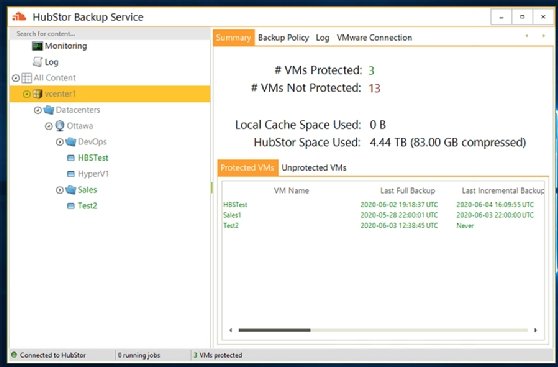
Task: Show the Unprotected VMs tab
Action: (x=314, y=168)
